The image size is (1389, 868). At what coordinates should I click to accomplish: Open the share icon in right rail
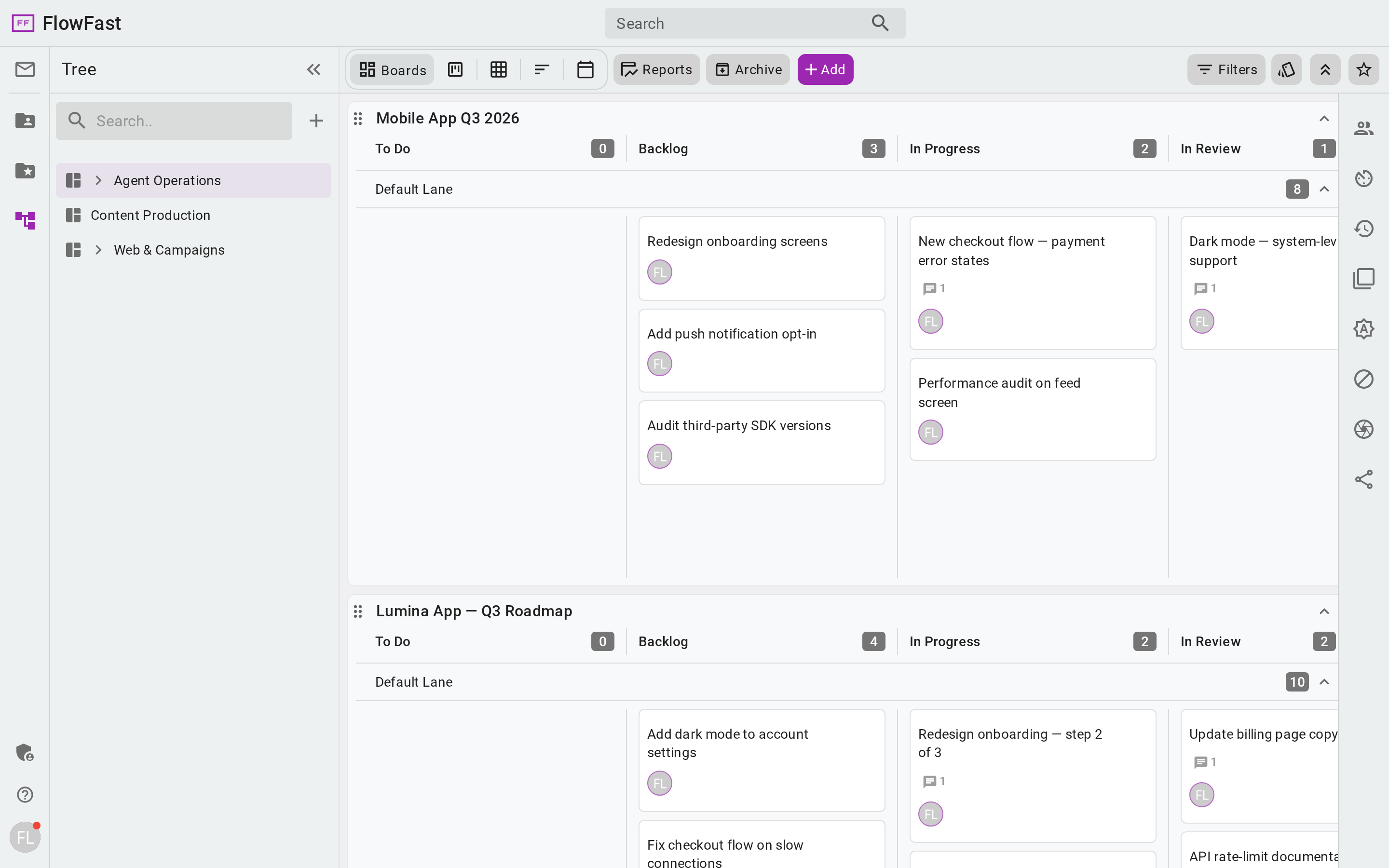pos(1364,479)
